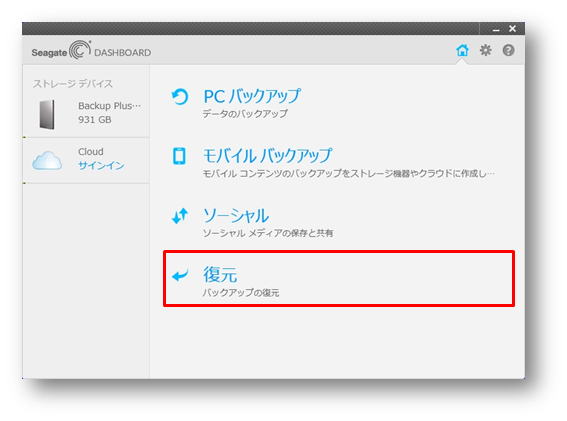Open the モバイル バックアップ heading
Image resolution: width=567 pixels, height=421 pixels.
(x=268, y=156)
